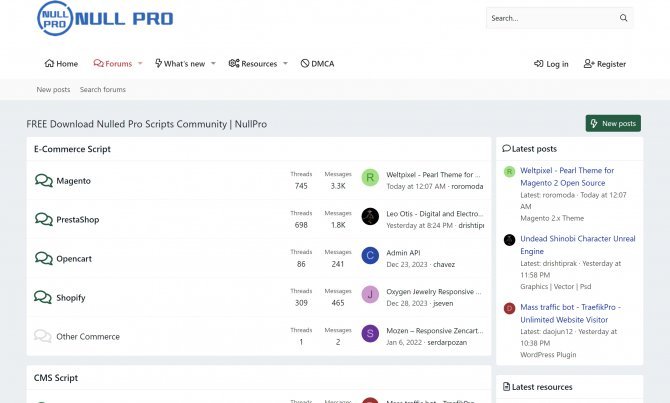
Task: Click the Resources gear icon
Action: [234, 63]
